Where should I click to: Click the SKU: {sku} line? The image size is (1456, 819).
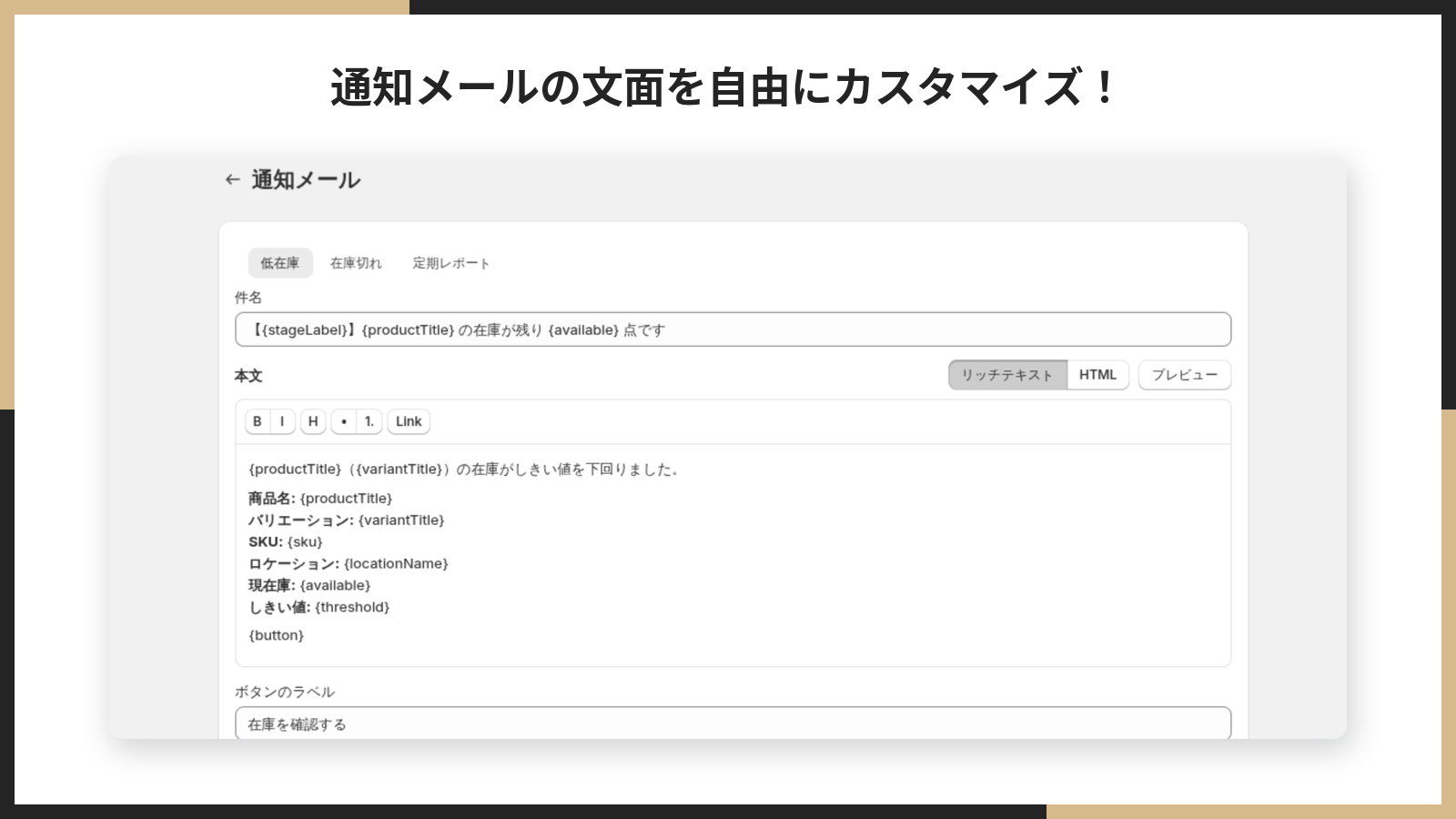pyautogui.click(x=286, y=542)
